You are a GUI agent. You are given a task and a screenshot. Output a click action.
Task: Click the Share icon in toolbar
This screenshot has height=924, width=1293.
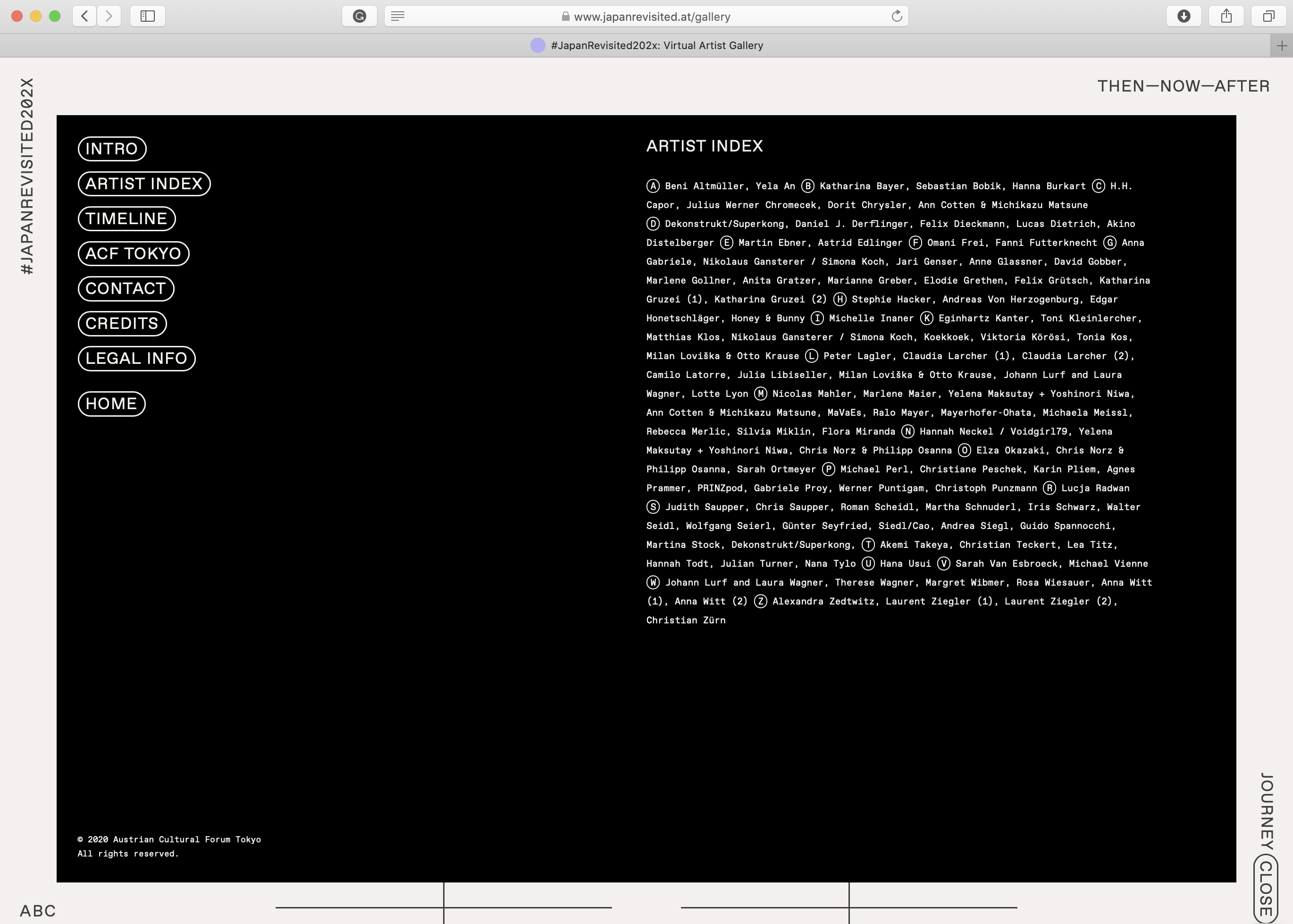(1226, 16)
